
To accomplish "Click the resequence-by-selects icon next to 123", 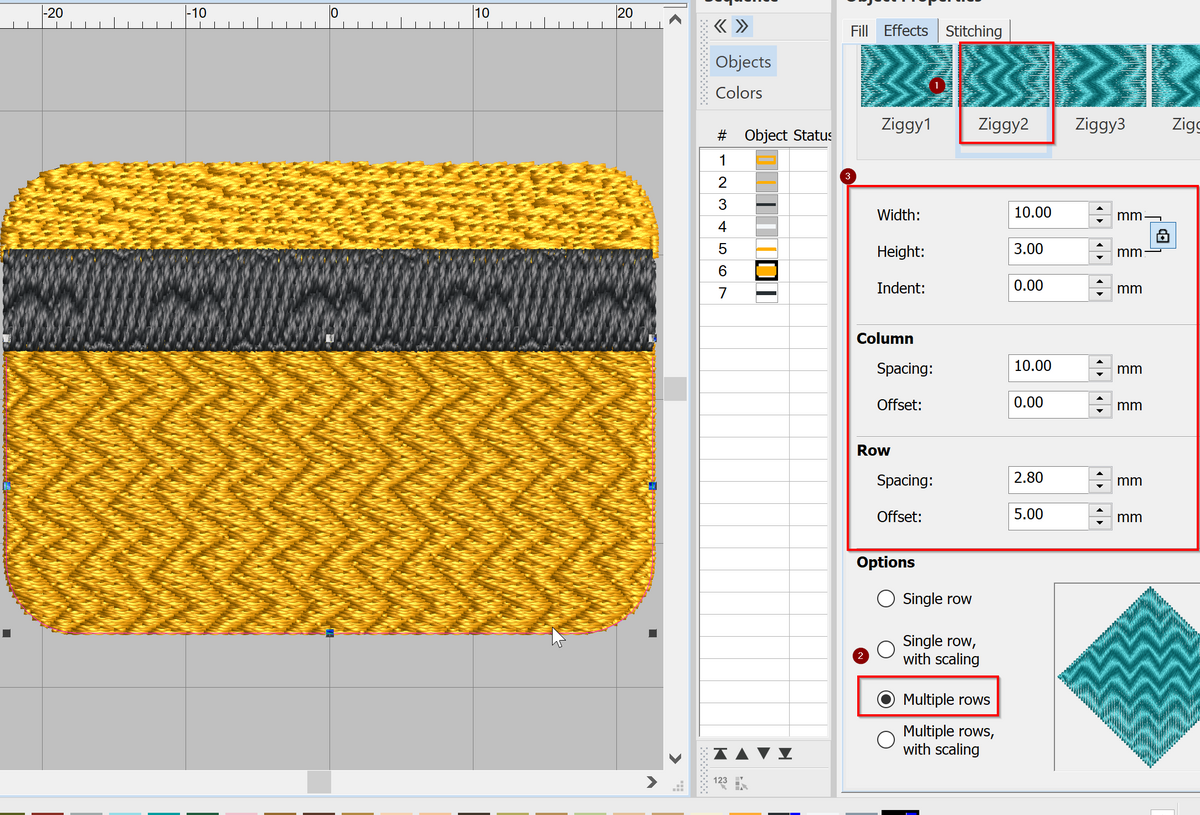I will (741, 785).
